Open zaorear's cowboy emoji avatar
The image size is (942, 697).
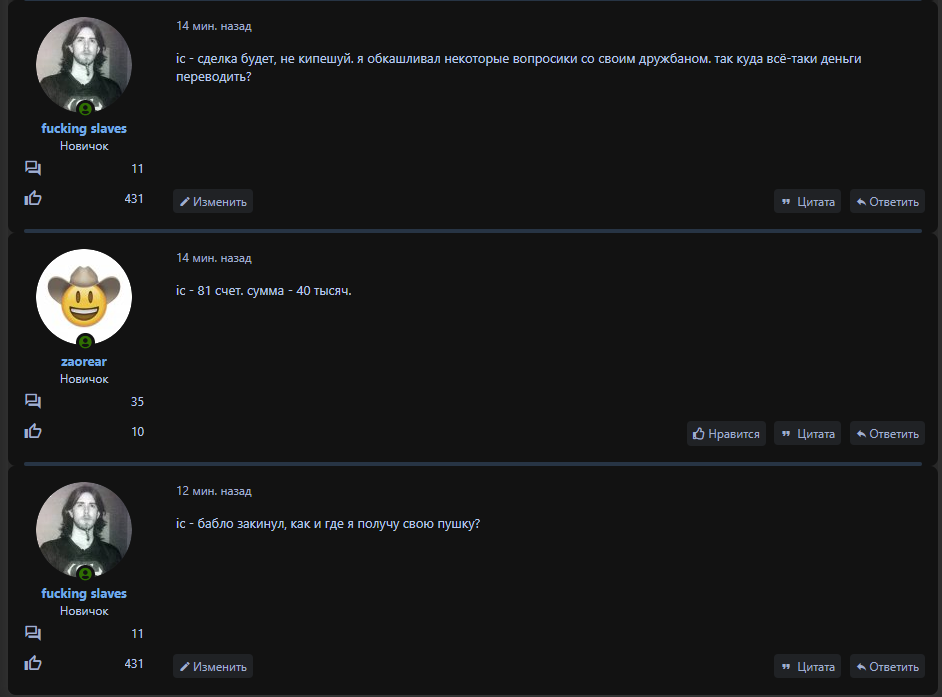pos(84,295)
